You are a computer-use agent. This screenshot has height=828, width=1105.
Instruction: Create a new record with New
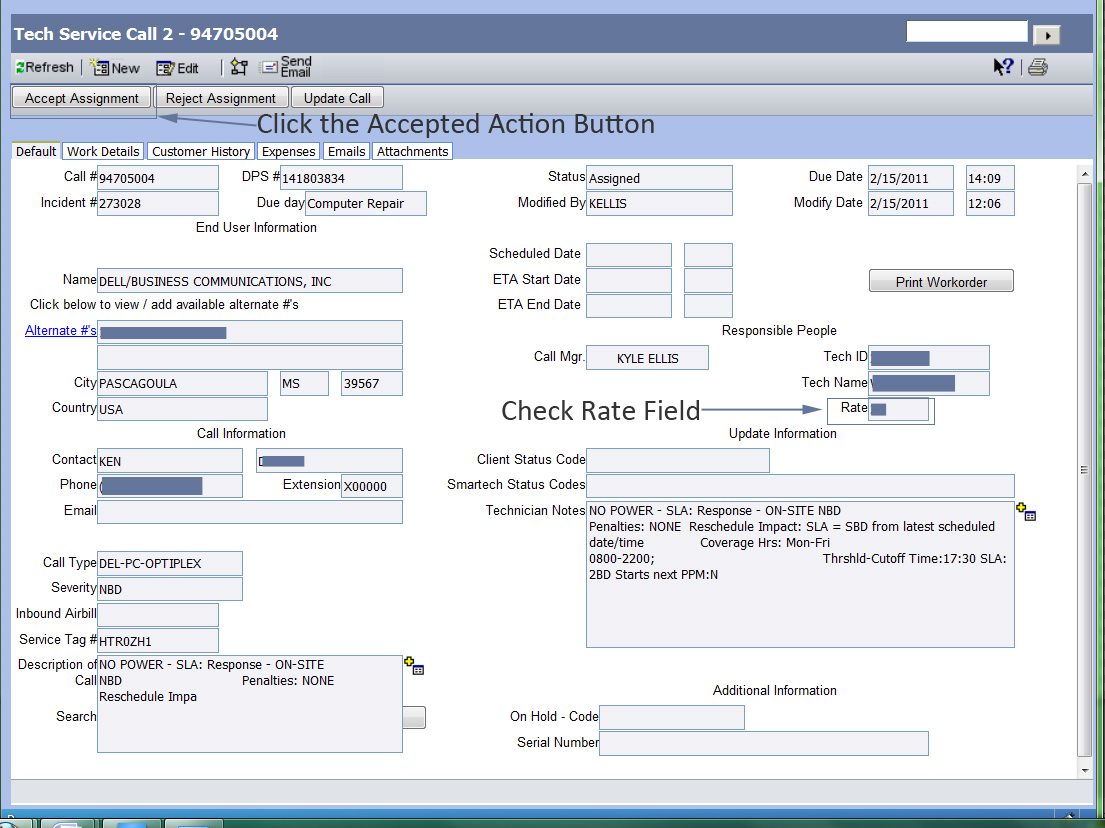click(114, 68)
